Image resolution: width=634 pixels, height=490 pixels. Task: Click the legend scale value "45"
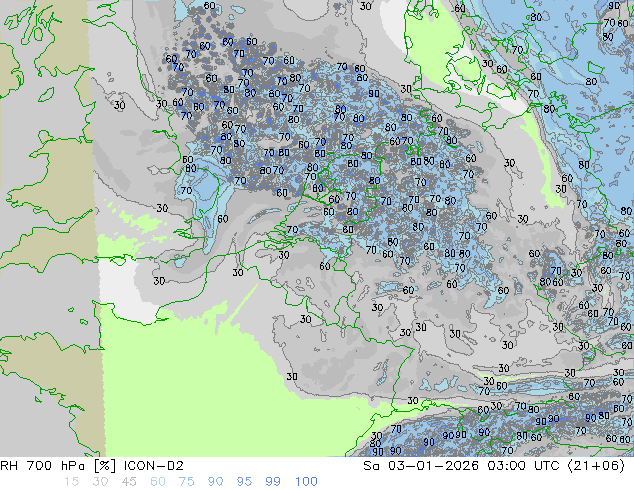129,482
